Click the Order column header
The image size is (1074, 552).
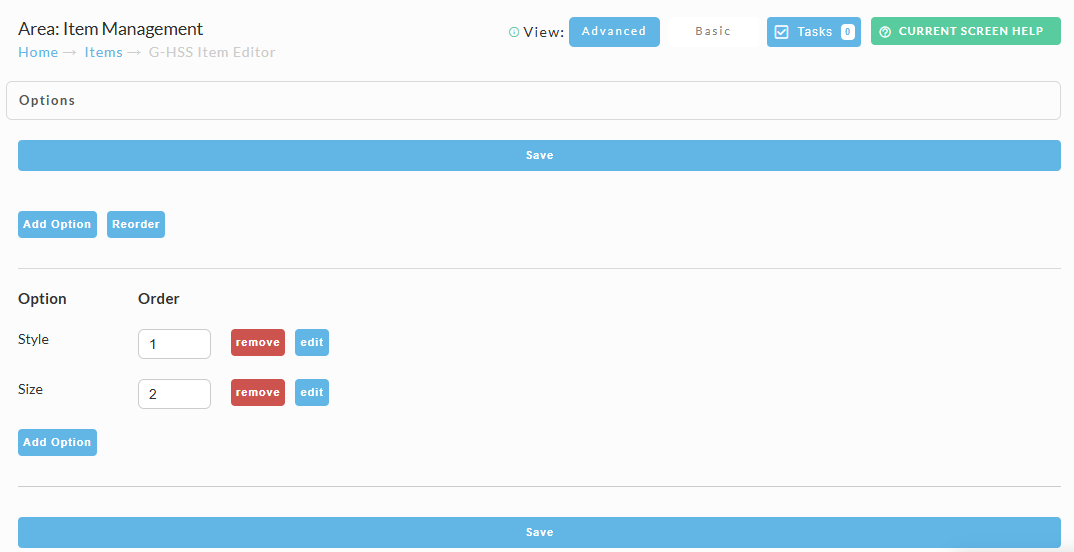pyautogui.click(x=159, y=299)
